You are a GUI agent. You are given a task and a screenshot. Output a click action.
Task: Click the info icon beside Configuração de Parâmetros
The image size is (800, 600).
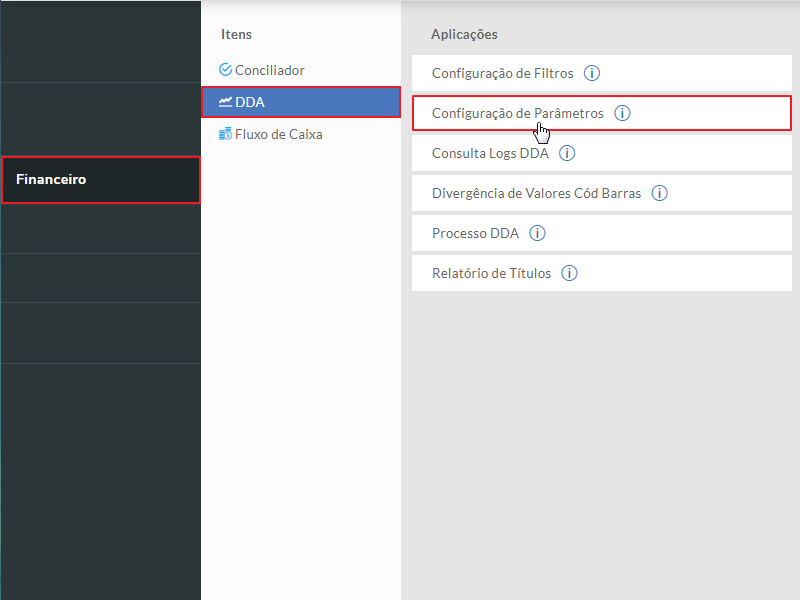pos(622,113)
